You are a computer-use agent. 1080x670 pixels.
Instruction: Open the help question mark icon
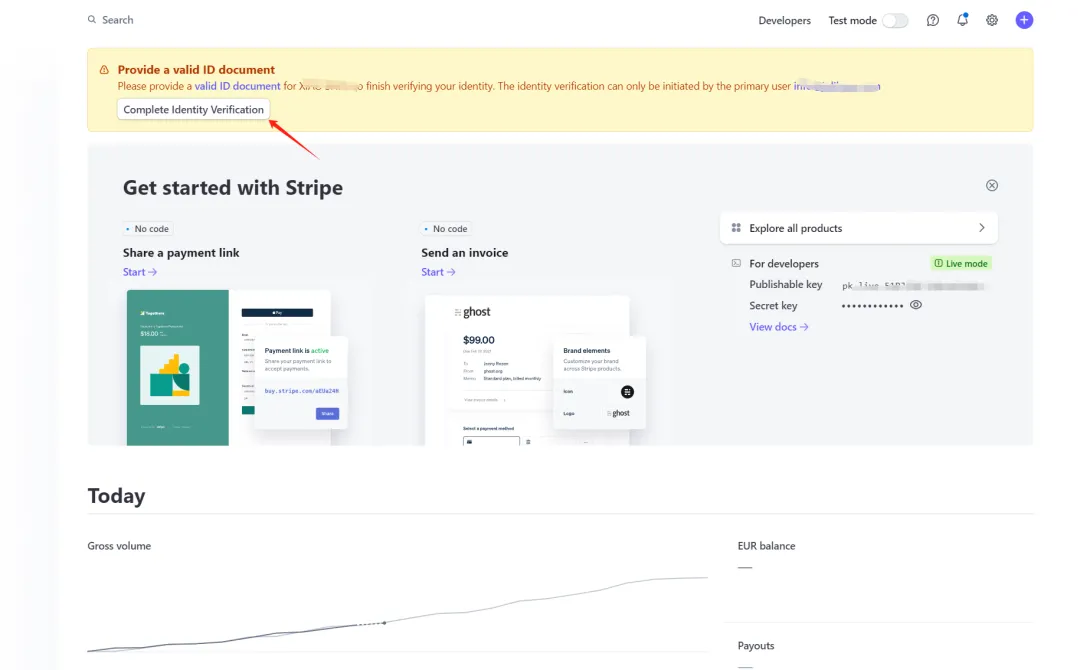pos(932,21)
